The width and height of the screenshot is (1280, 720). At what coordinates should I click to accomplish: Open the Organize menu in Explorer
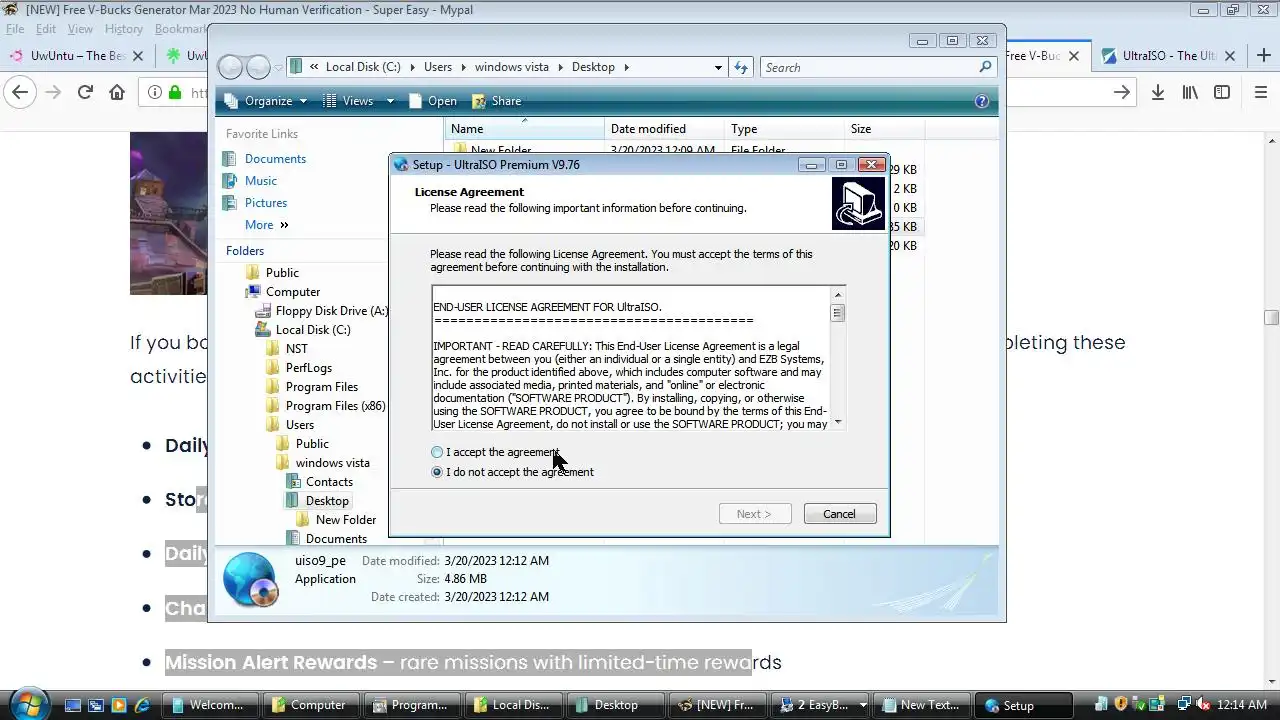click(266, 101)
